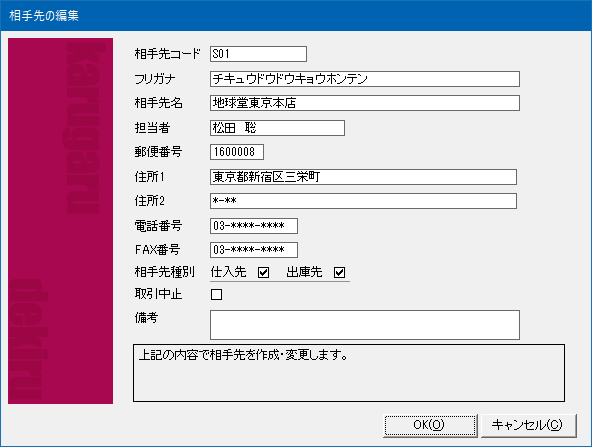Click the description box about 相手先を作成・変更
Screen dimensions: 592x447
[349, 373]
